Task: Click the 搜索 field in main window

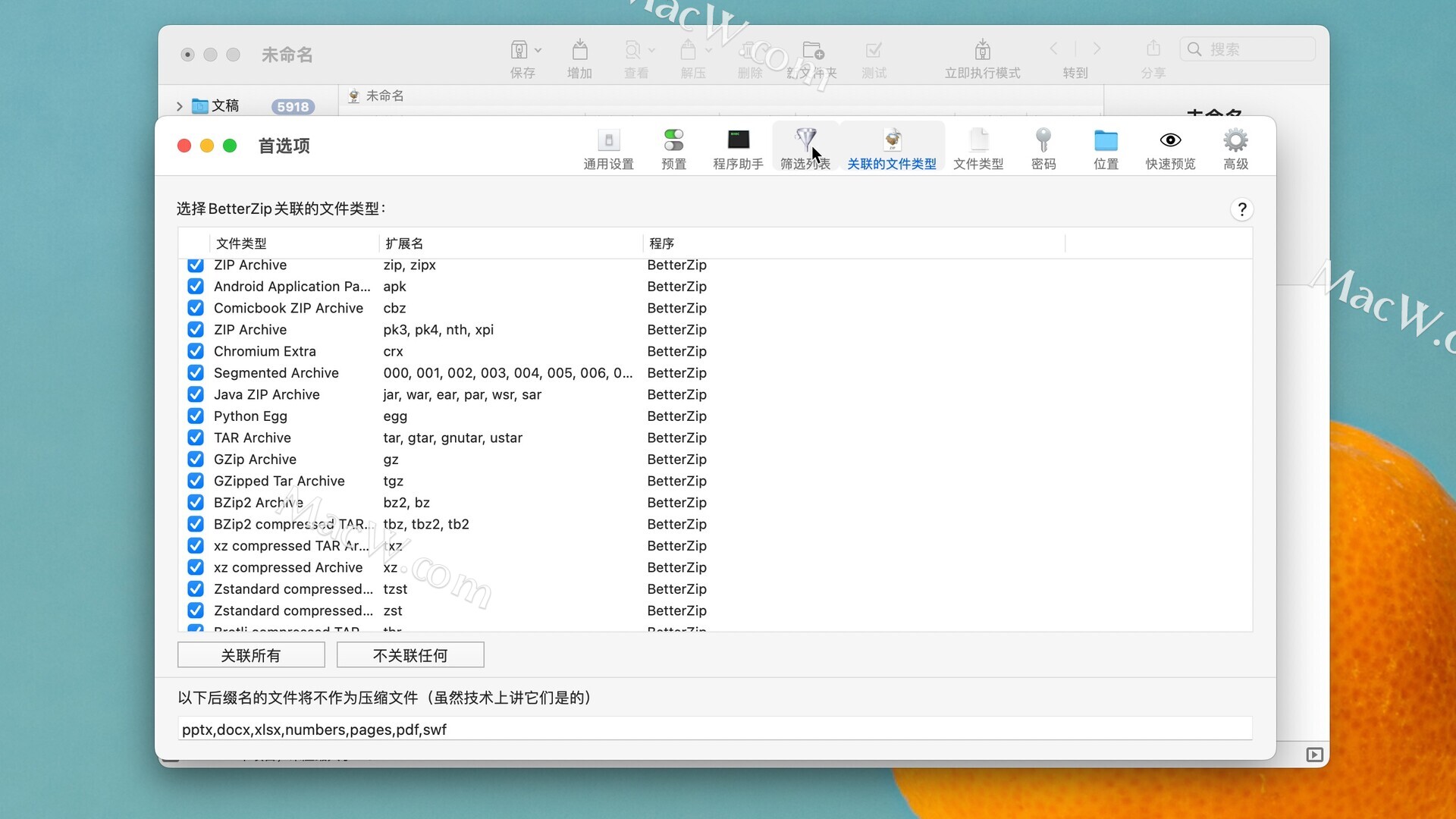Action: 1247,49
